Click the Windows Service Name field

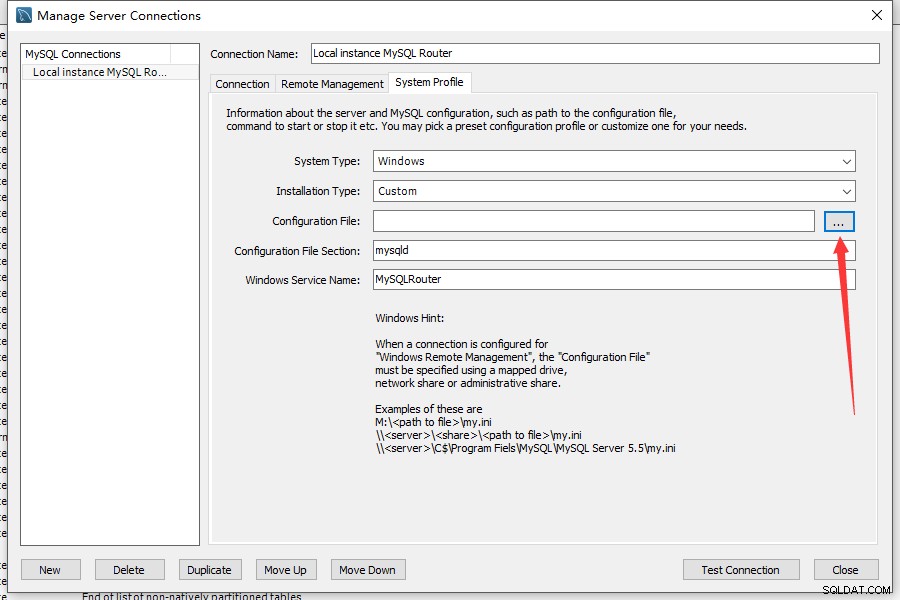pyautogui.click(x=614, y=280)
